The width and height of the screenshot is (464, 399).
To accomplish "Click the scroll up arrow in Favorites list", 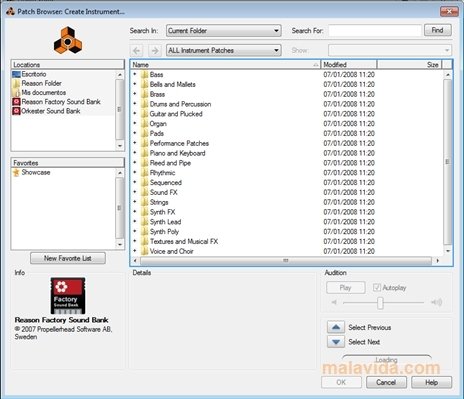I will pyautogui.click(x=120, y=172).
